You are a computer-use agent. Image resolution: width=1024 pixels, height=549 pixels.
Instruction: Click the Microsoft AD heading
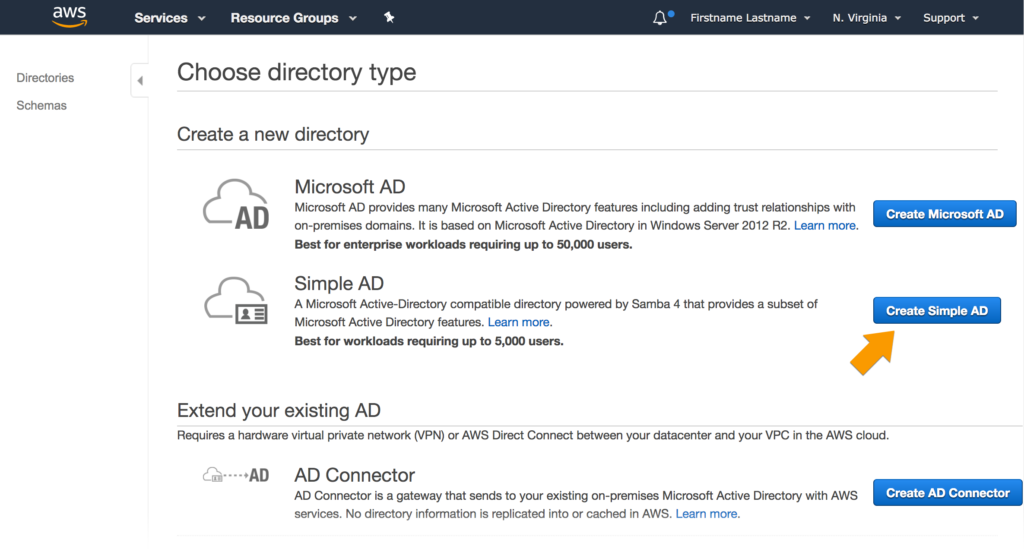coord(350,187)
